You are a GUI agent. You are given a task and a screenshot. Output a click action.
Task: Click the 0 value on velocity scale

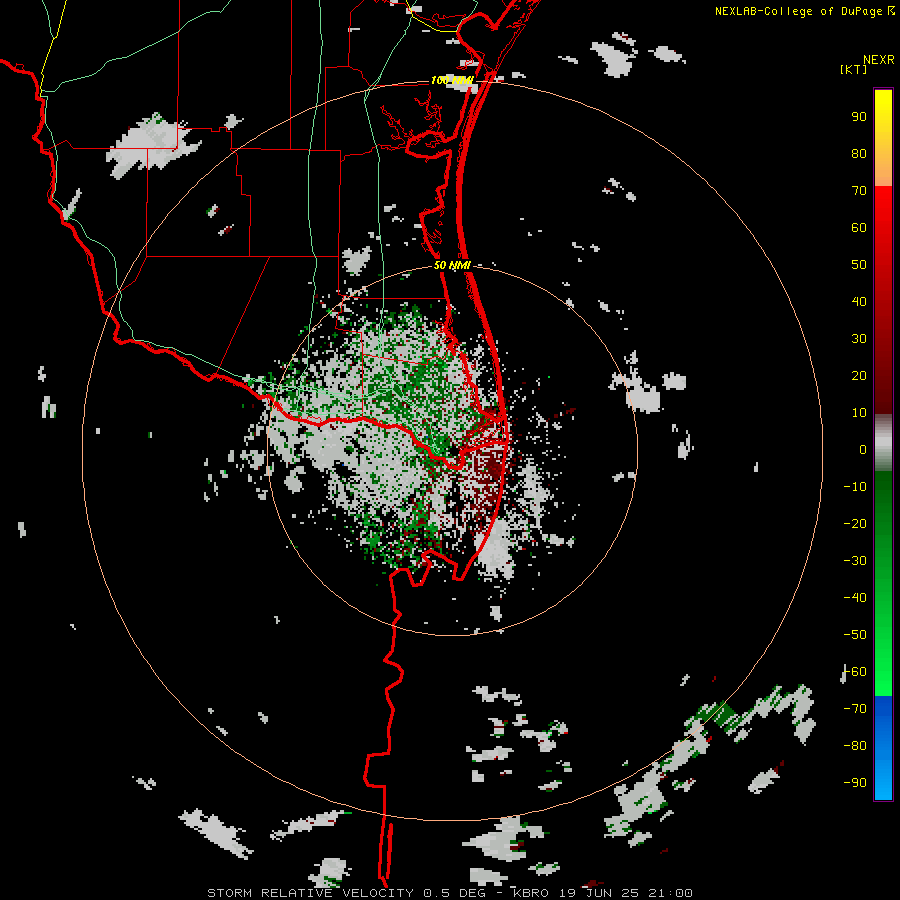863,449
